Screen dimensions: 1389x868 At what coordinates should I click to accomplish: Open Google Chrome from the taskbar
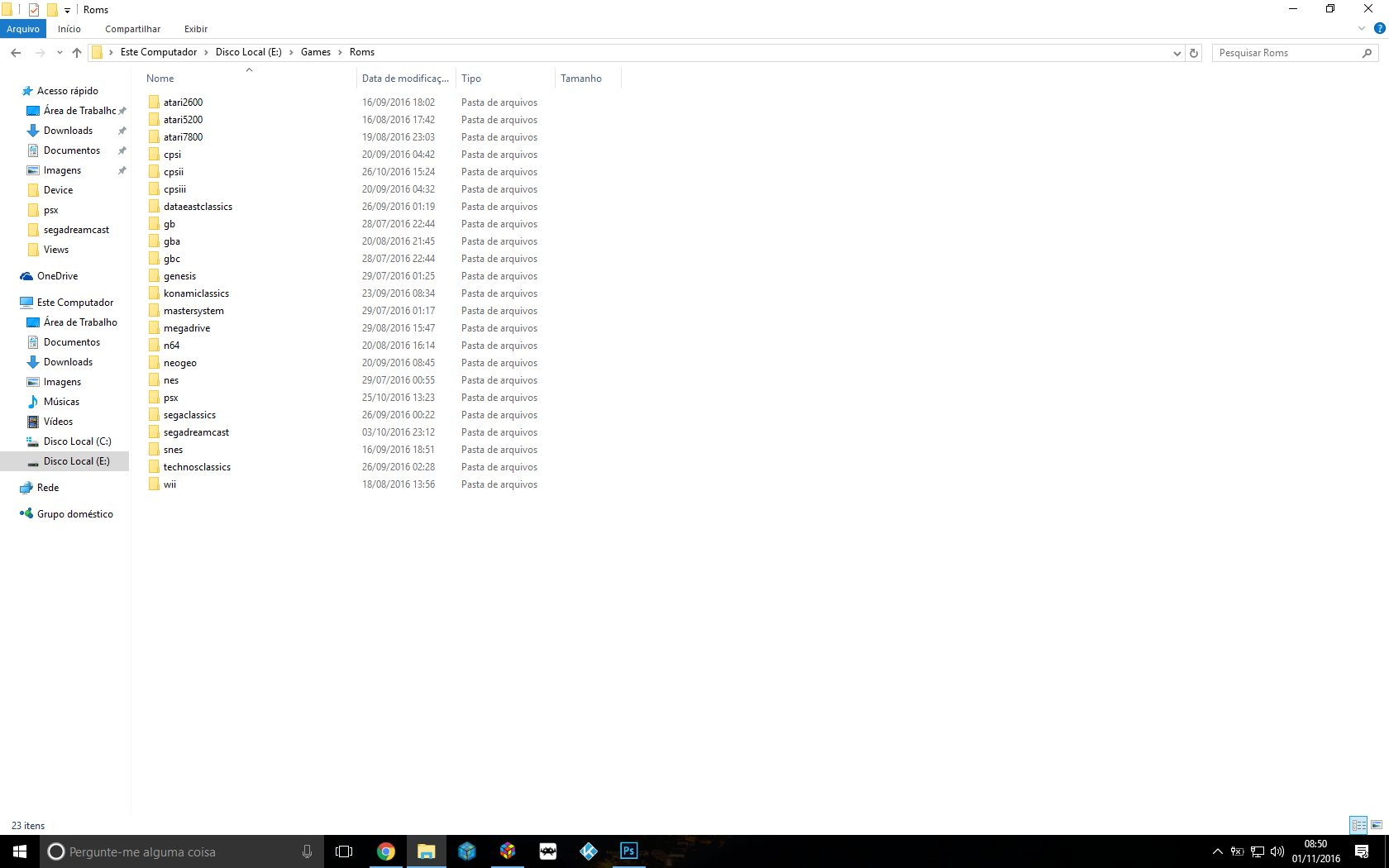385,851
